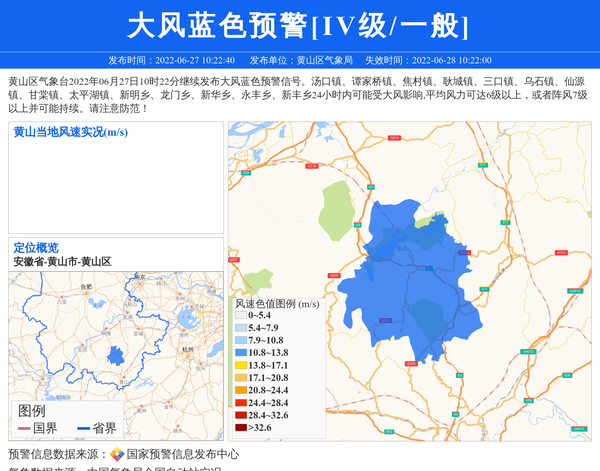Screen dimensions: 600x471
Task: Click the 大风蓝色预警 title heading
Action: pyautogui.click(x=297, y=26)
